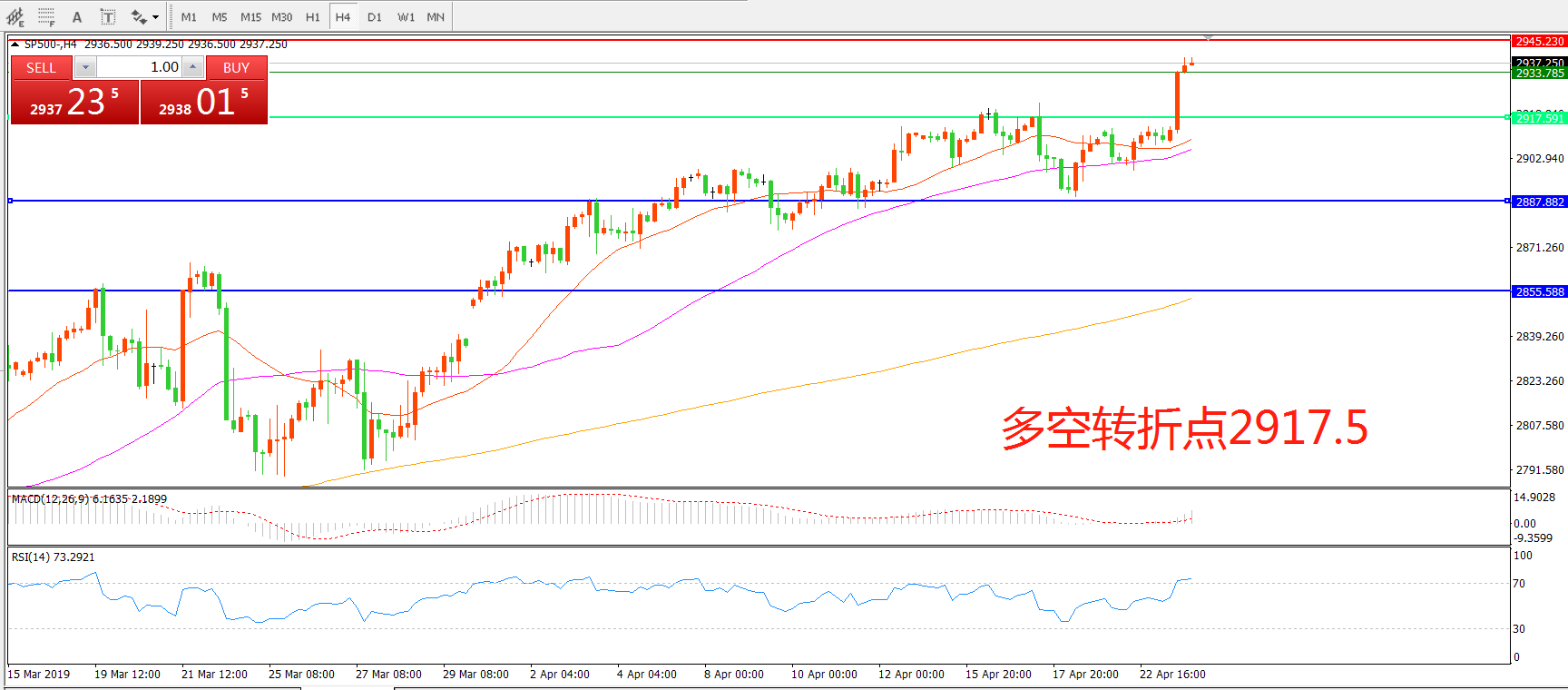Click the 1.00 volume input field
Screen dimensions: 1568x690
140,67
